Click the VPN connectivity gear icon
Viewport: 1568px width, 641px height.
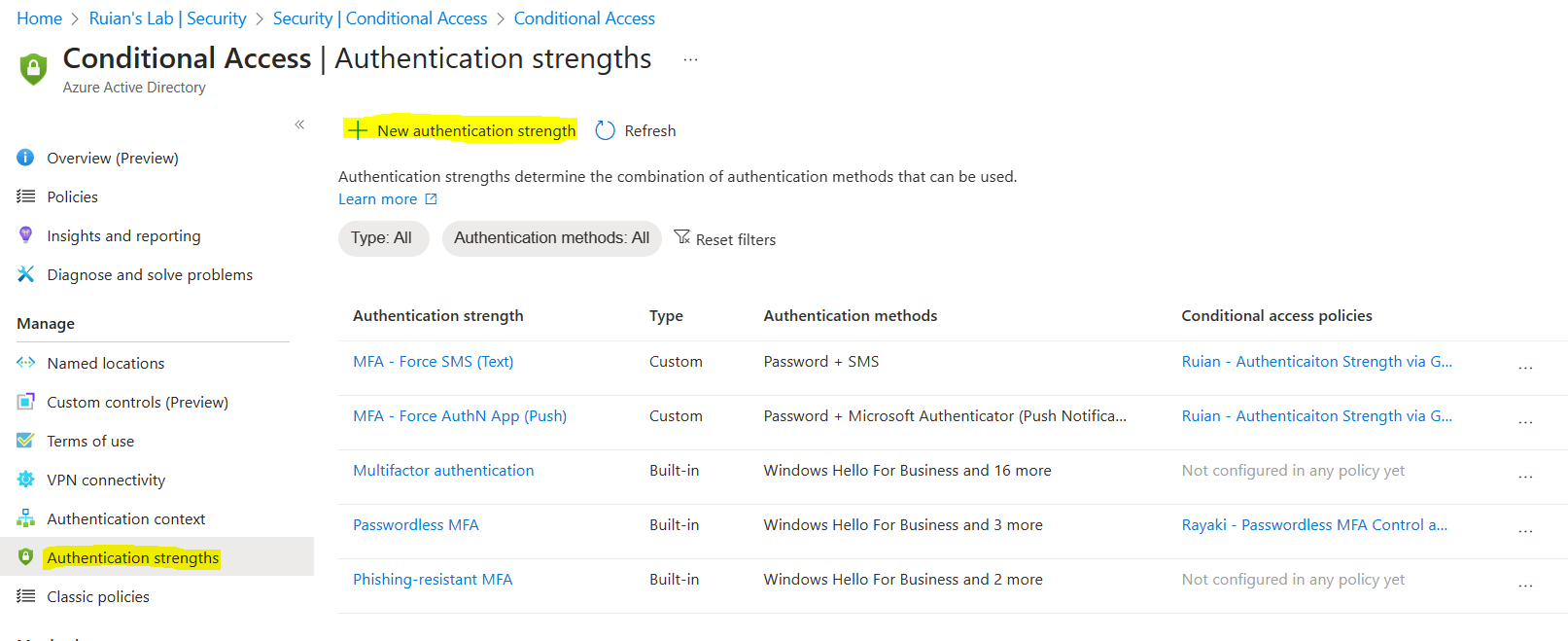pyautogui.click(x=25, y=480)
